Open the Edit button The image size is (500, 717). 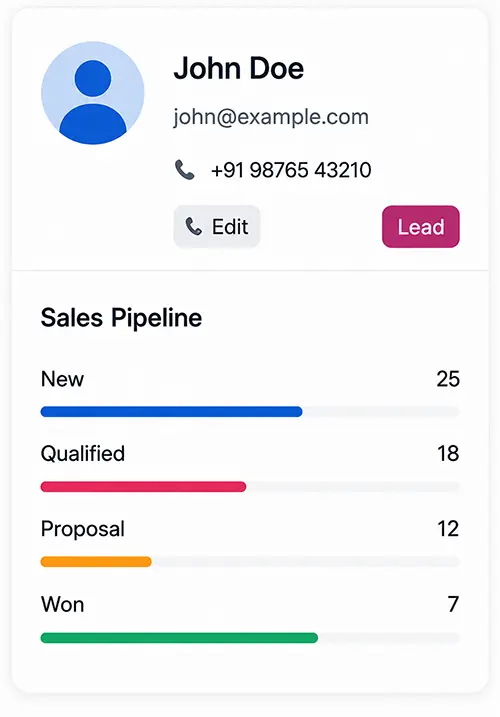pyautogui.click(x=217, y=226)
